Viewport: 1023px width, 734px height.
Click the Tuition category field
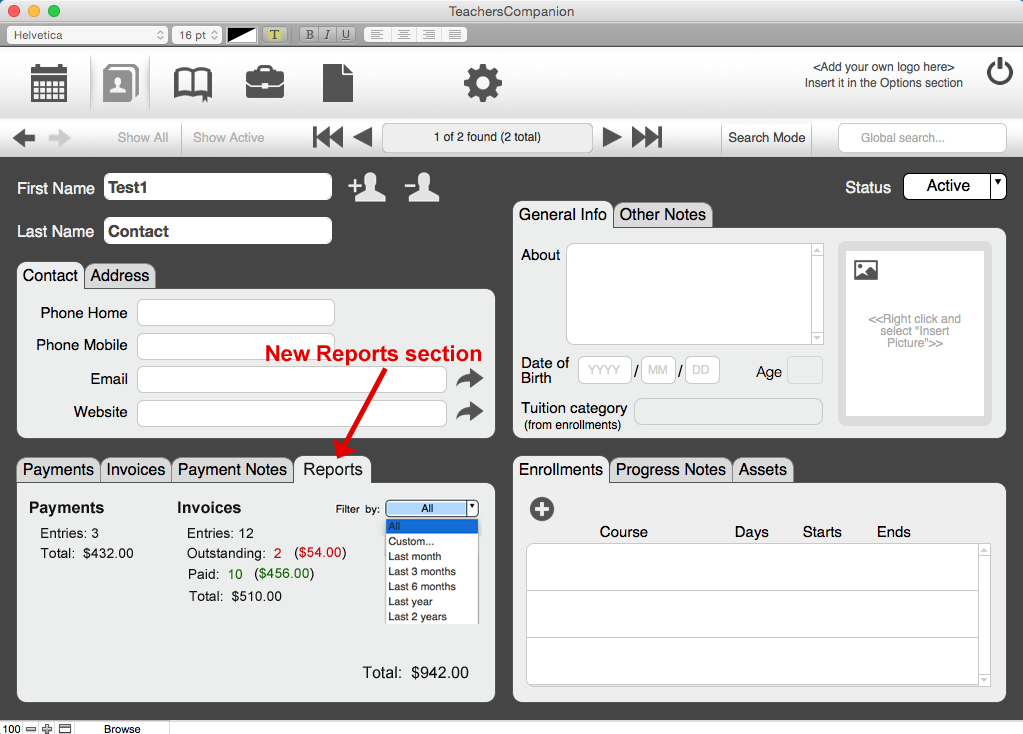(728, 412)
